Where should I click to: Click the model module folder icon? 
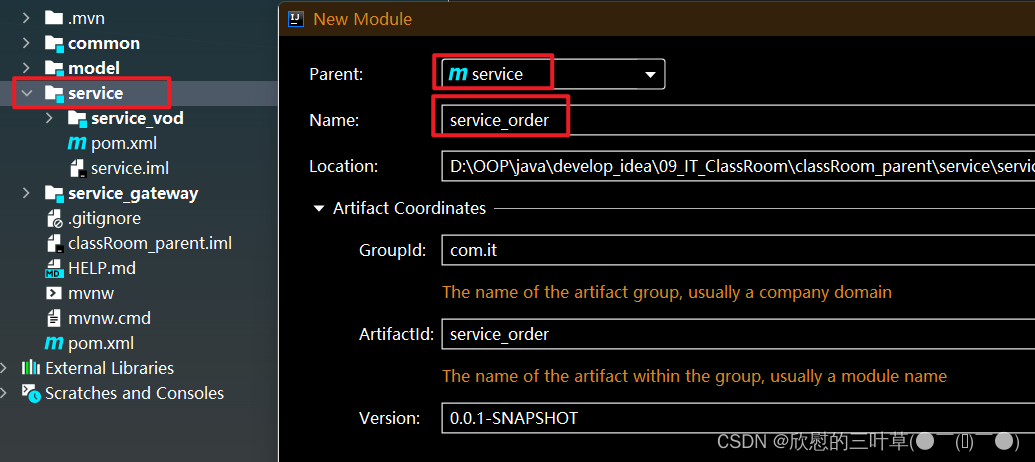point(54,69)
